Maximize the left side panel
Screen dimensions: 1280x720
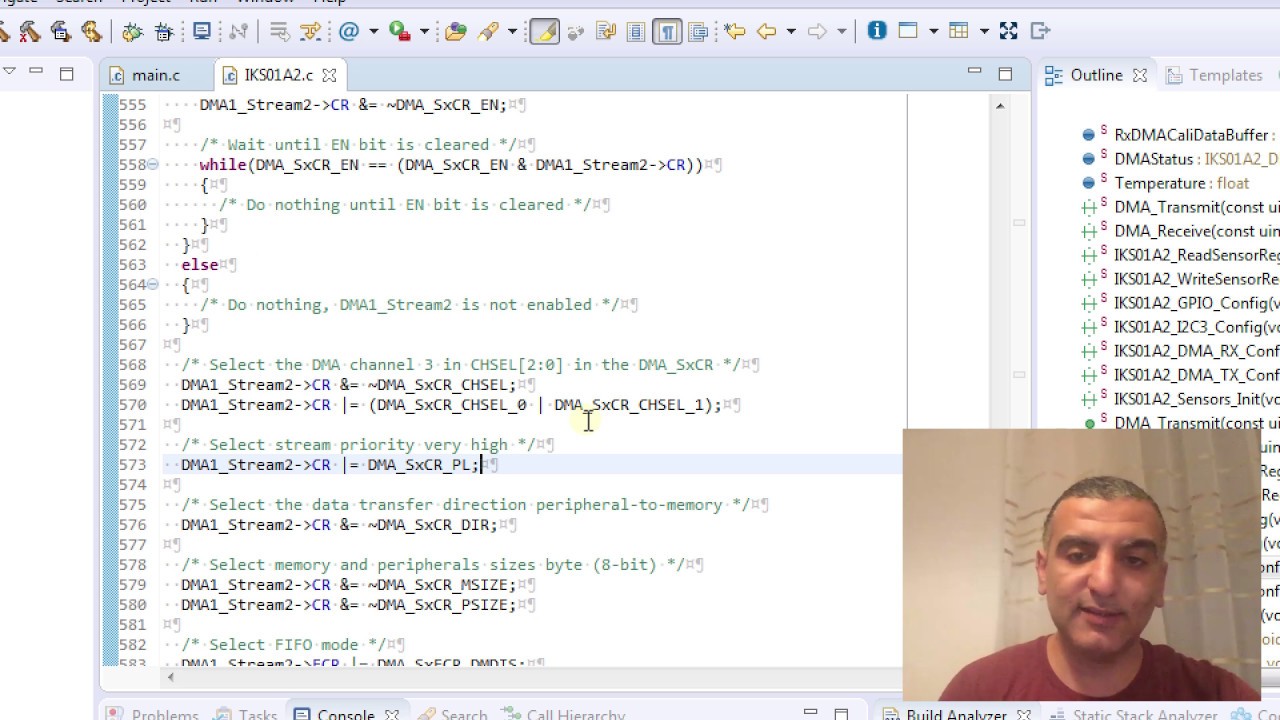[67, 73]
